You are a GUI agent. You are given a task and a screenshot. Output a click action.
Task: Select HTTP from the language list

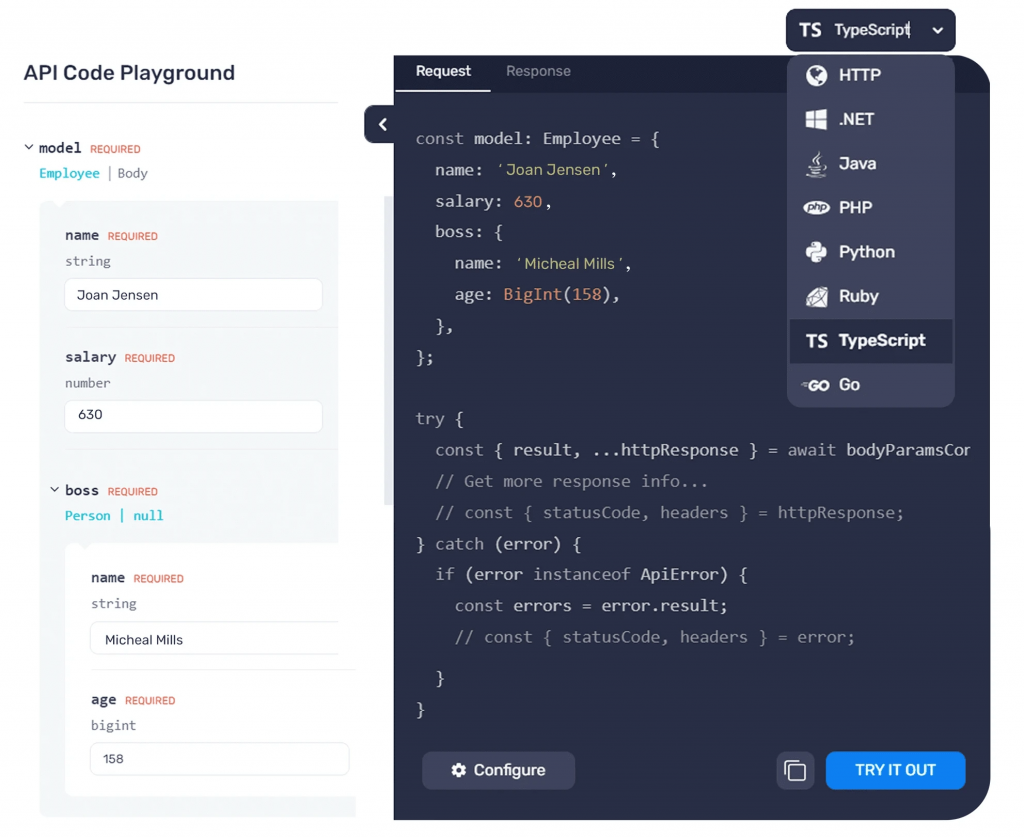click(871, 75)
